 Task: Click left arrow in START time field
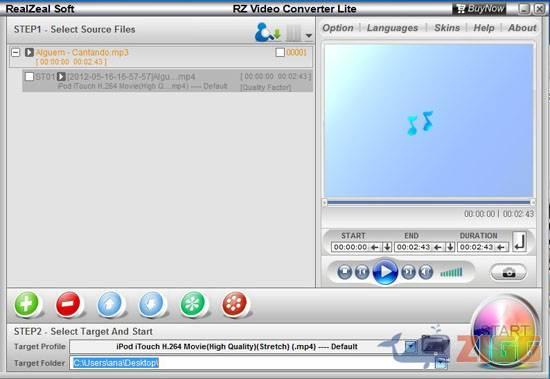point(375,247)
